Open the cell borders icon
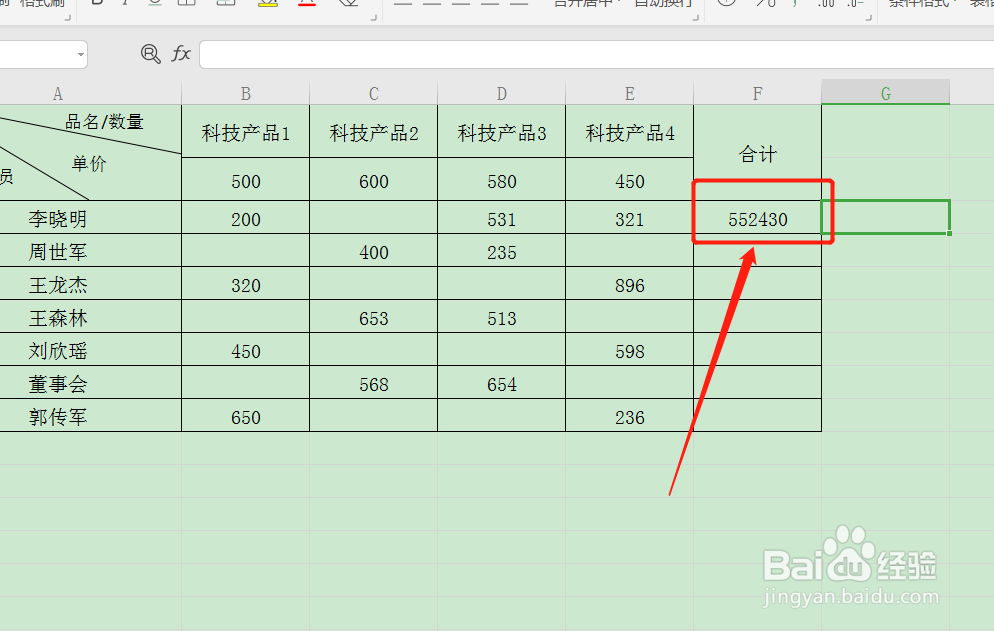Screen dimensions: 994x631 186,4
